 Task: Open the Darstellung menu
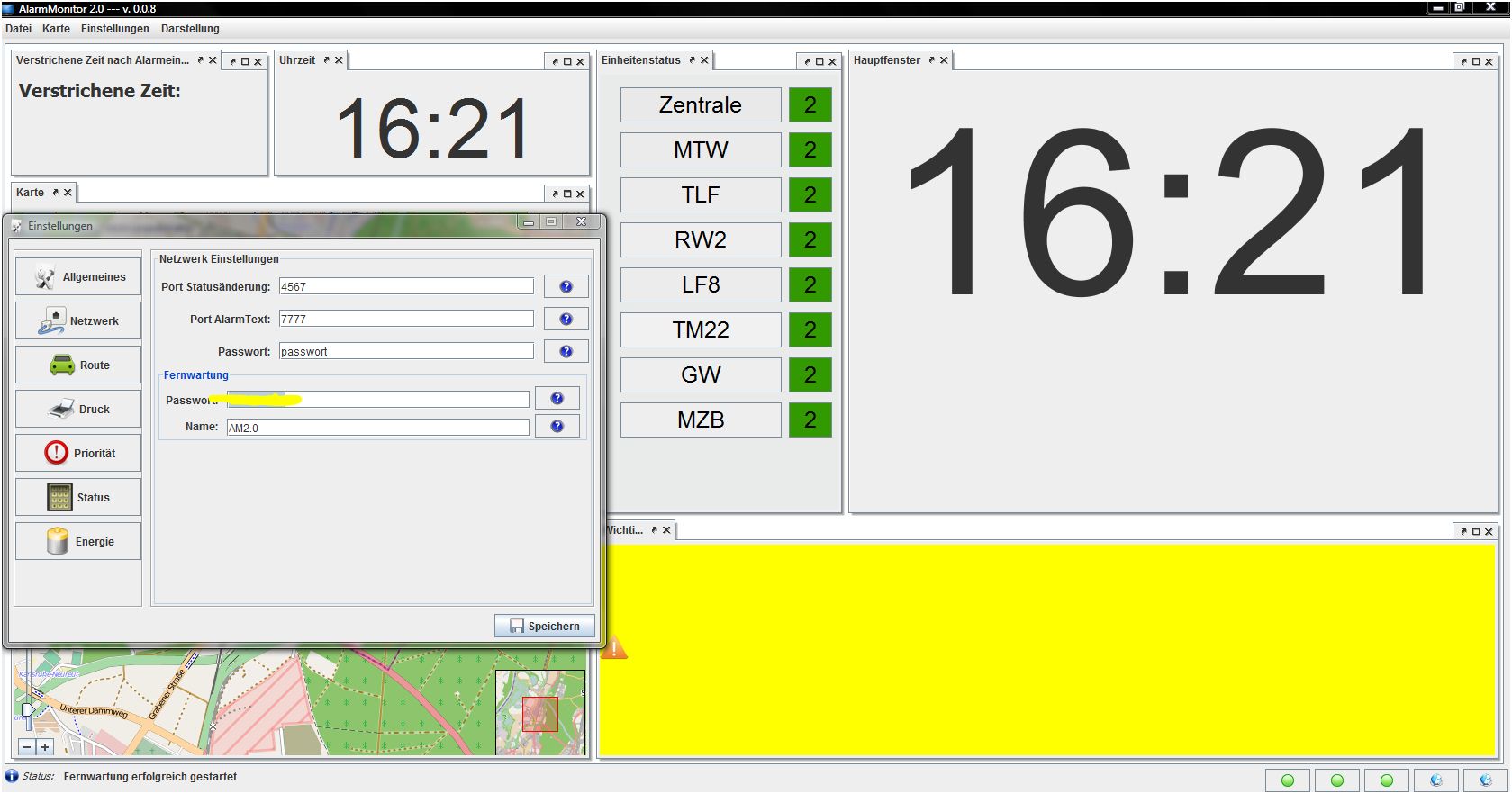click(190, 29)
